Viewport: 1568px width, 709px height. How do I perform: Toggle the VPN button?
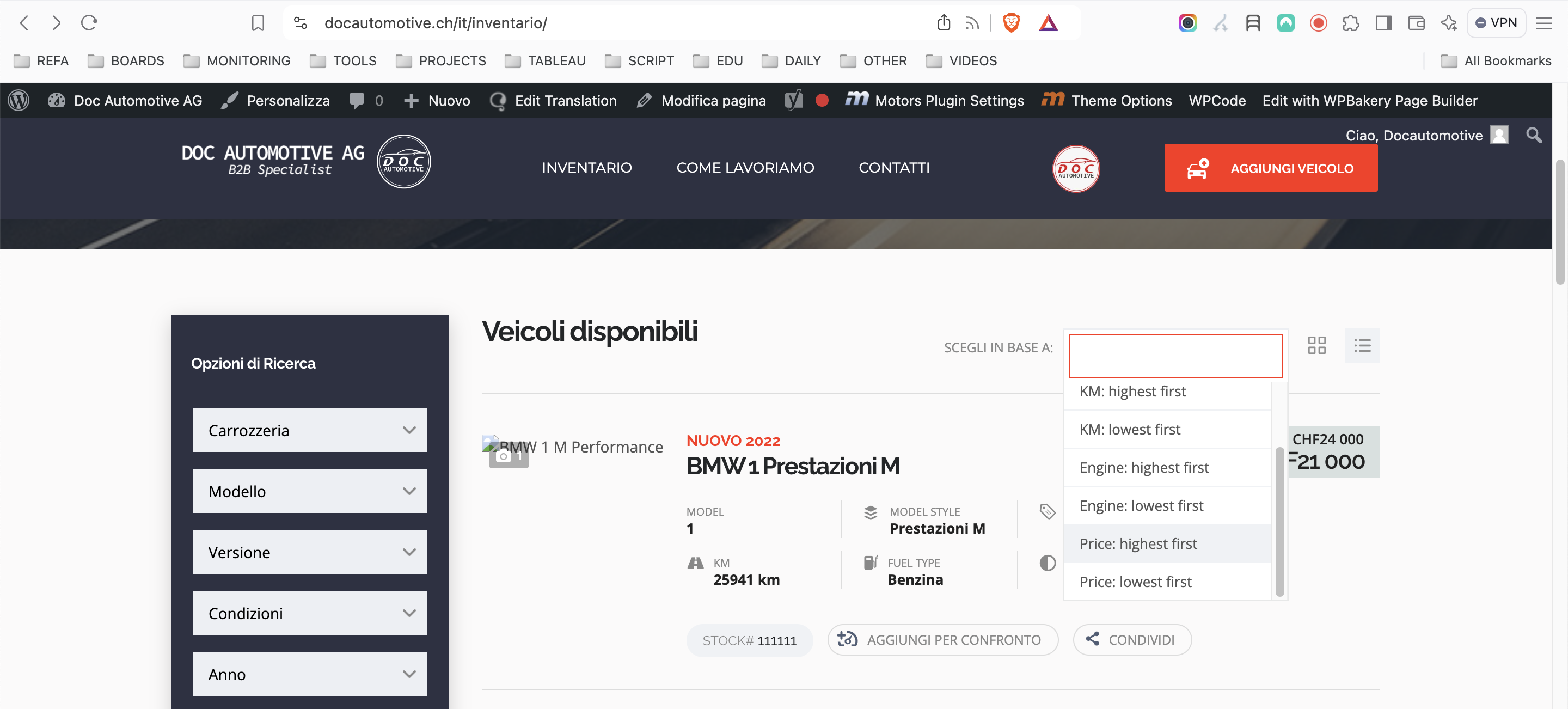point(1496,23)
